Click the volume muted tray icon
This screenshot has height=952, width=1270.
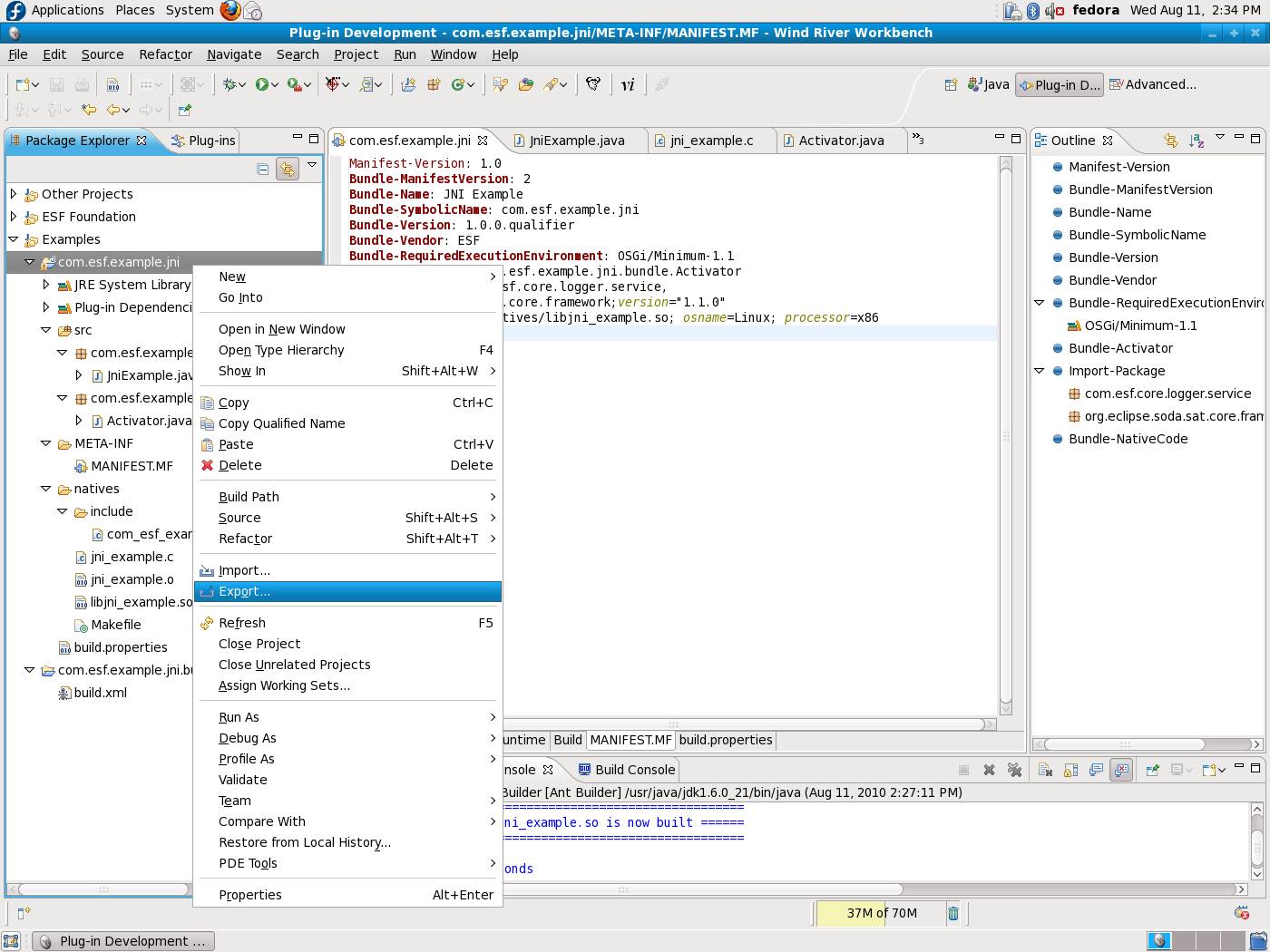tap(1054, 11)
